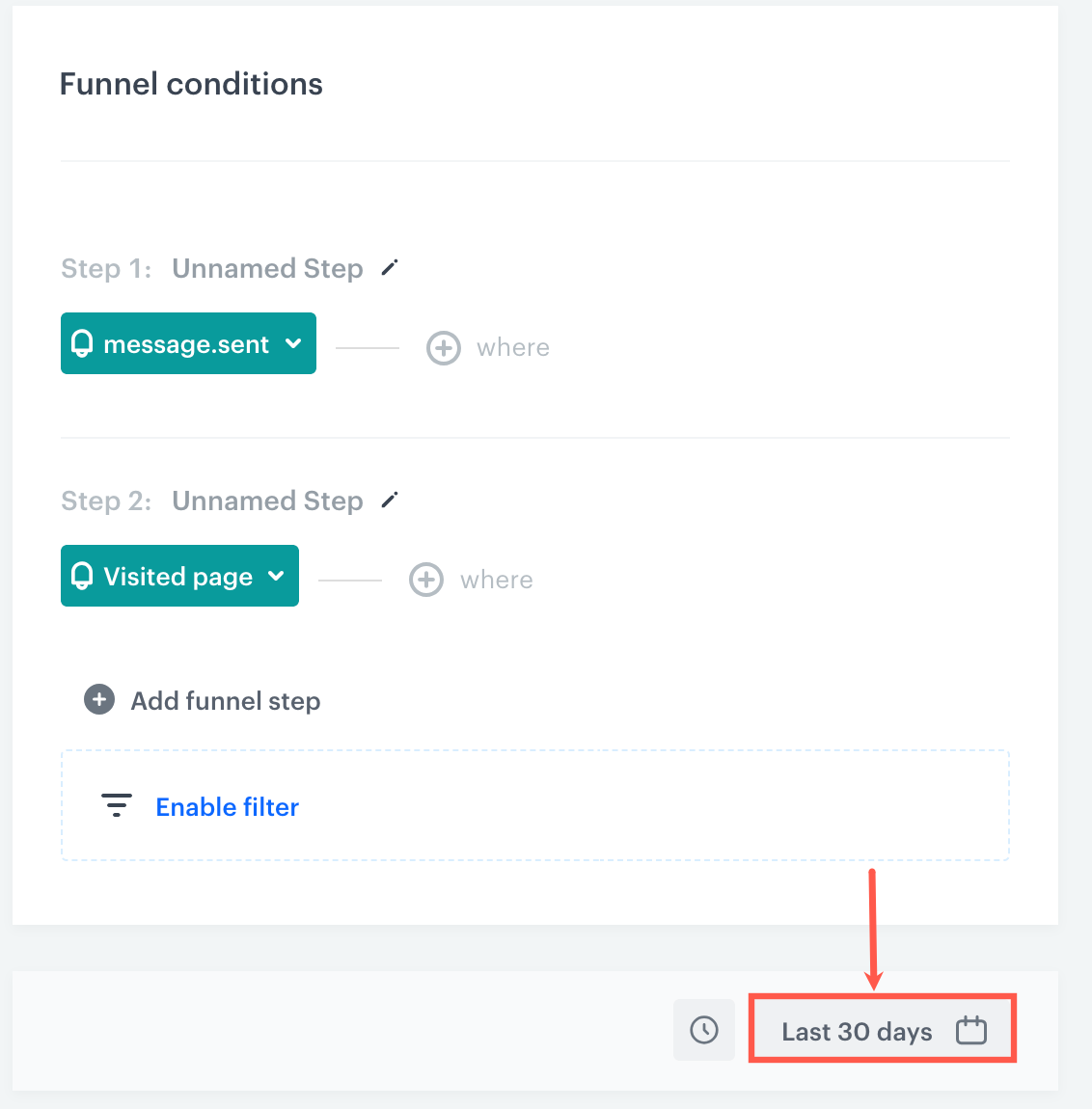Click the calendar icon in the date range button
This screenshot has height=1109, width=1092.
pos(971,1030)
